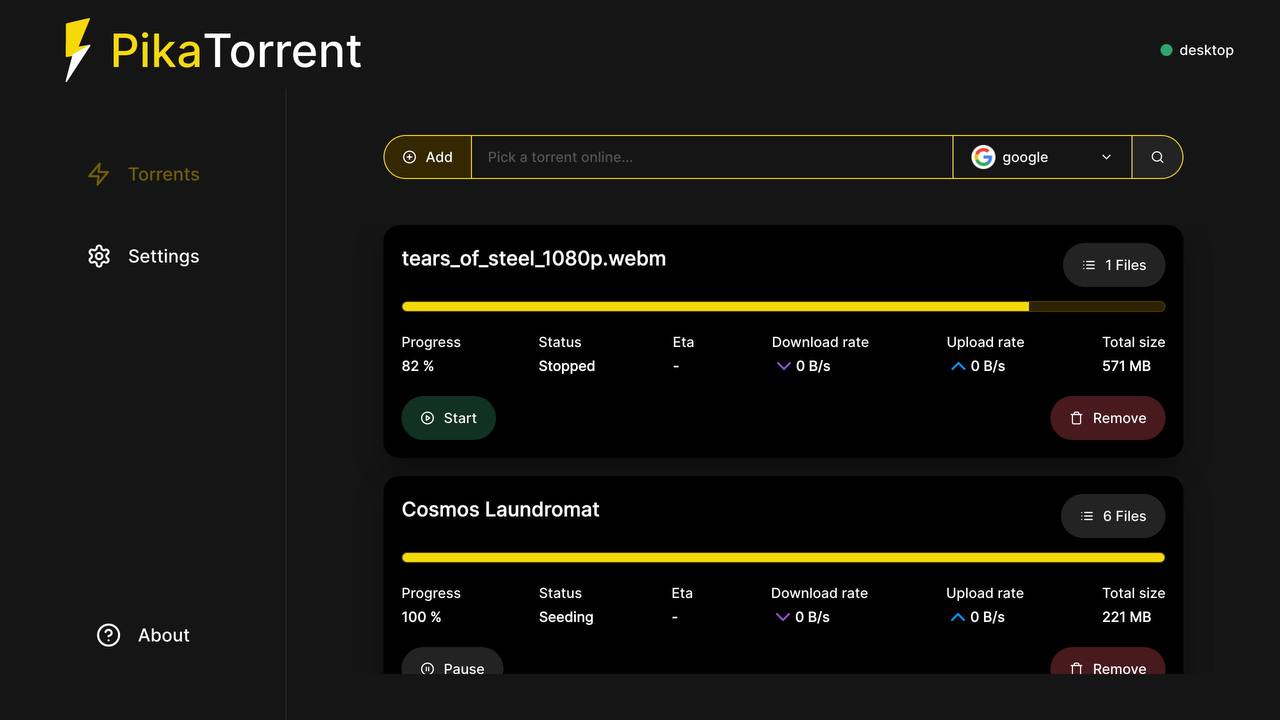The width and height of the screenshot is (1280, 720).
Task: Show the 6 files of Cosmos Laundromat
Action: tap(1113, 516)
